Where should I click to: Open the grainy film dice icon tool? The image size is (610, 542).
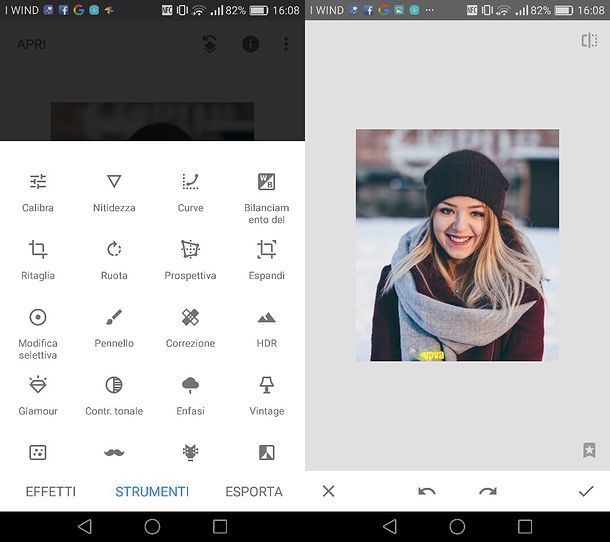point(38,452)
